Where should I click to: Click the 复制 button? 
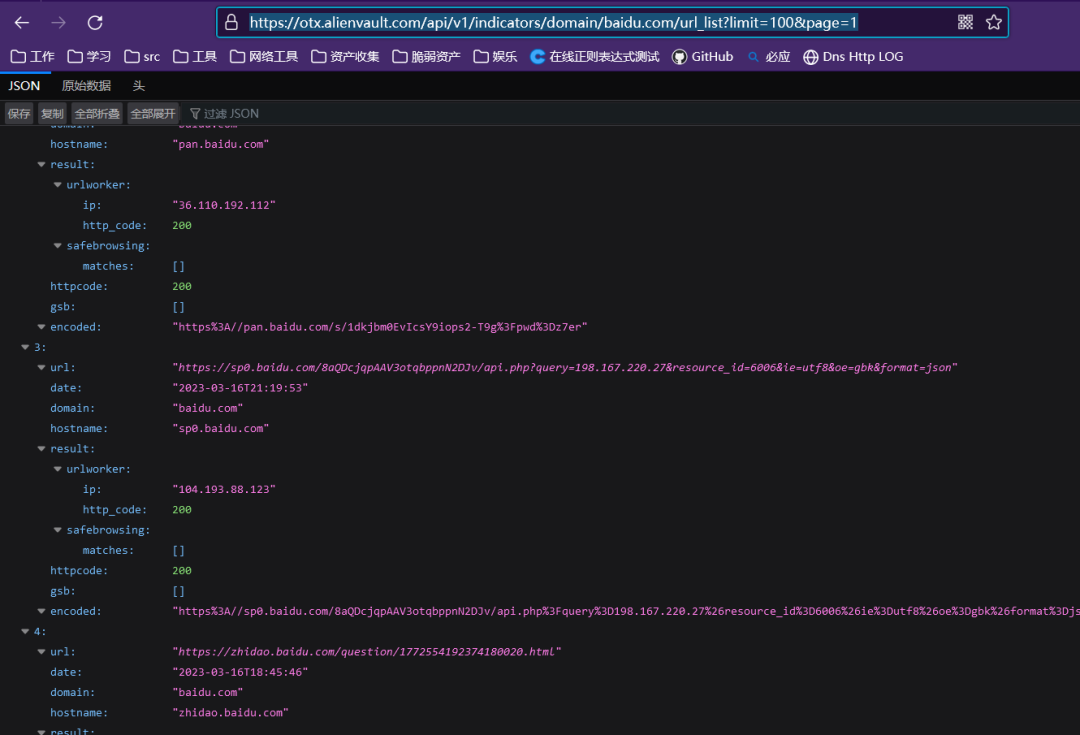(52, 114)
